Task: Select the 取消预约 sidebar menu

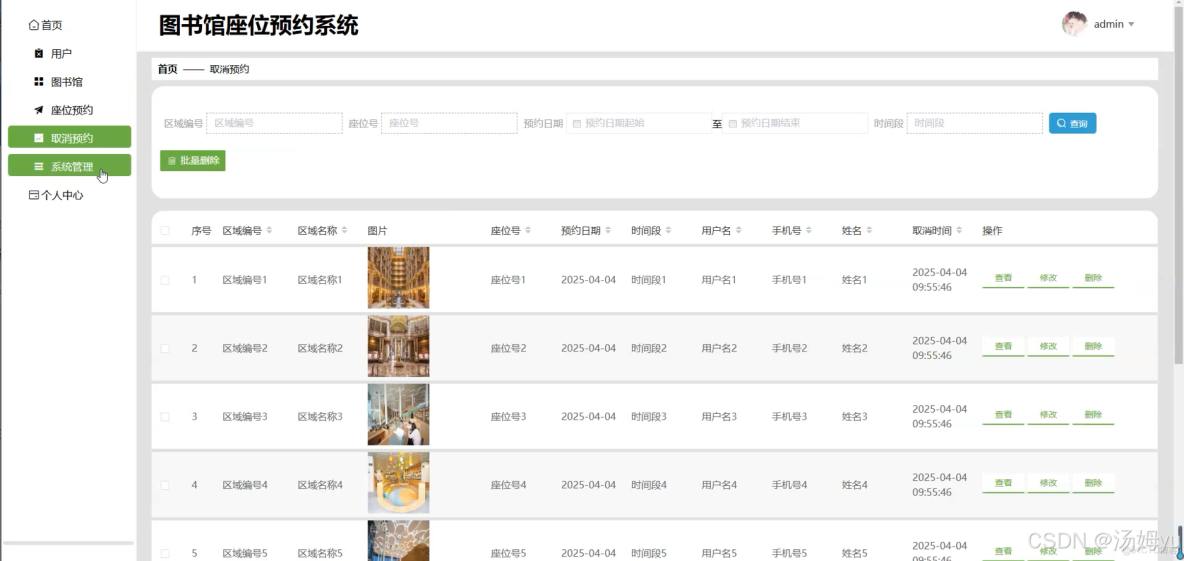Action: (69, 137)
